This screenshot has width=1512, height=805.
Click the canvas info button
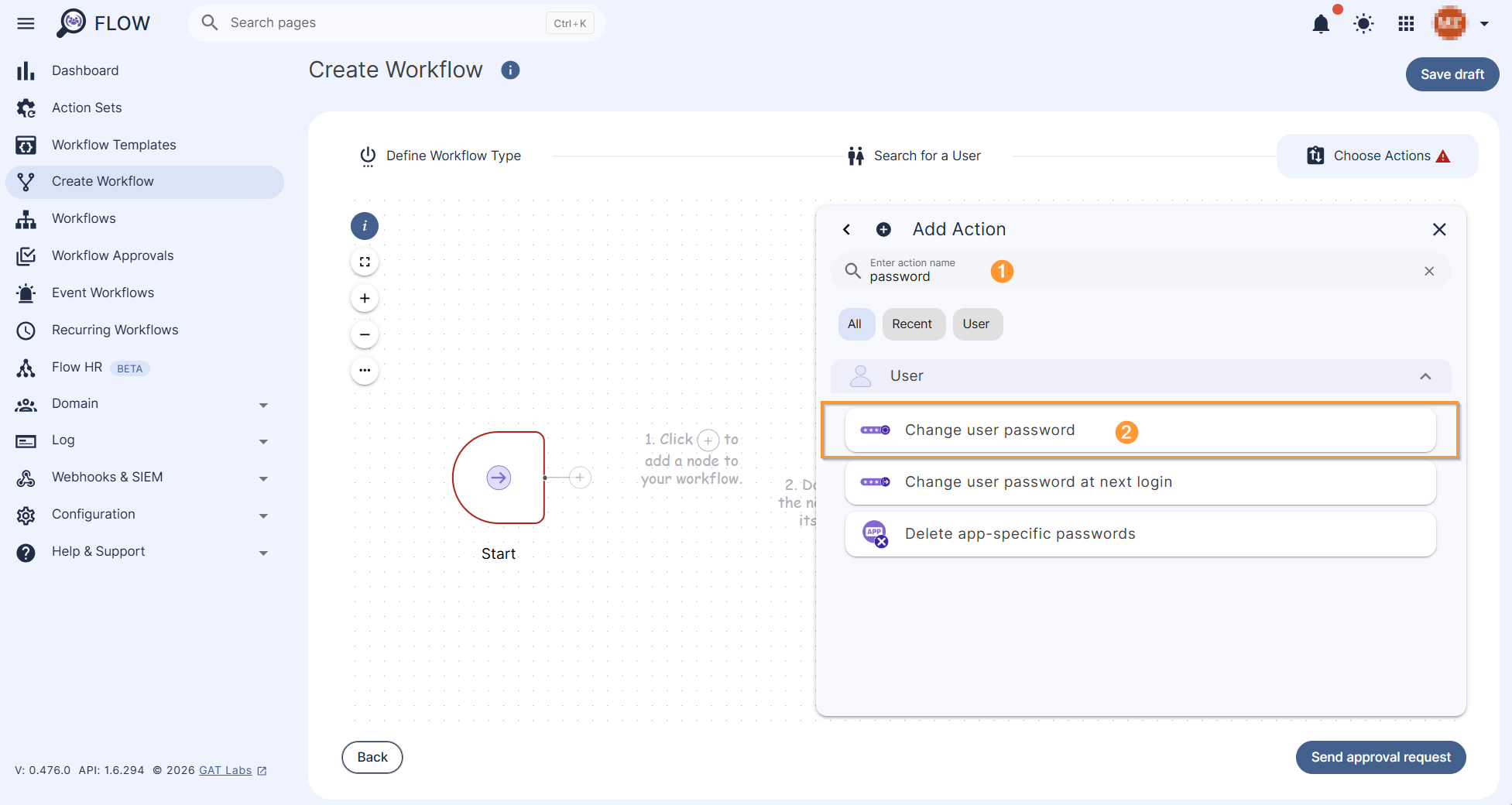tap(365, 226)
